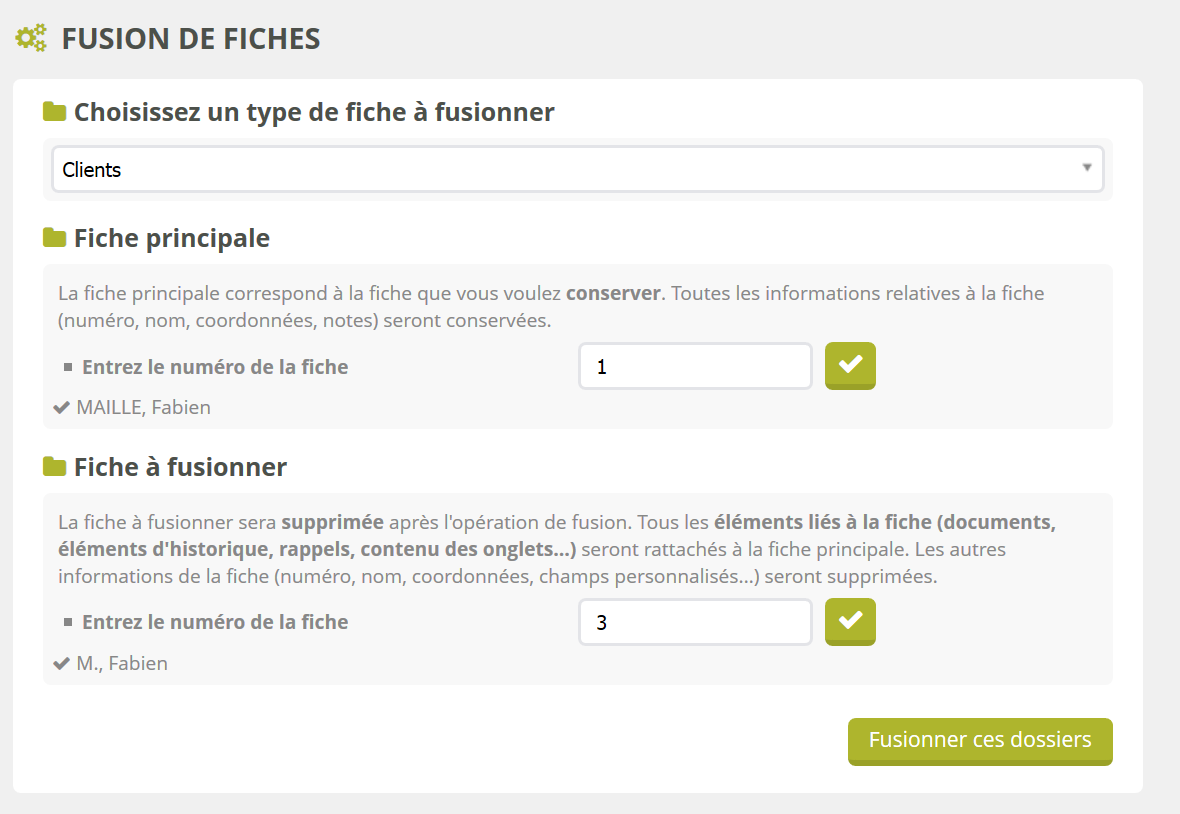Click the "M., Fabien" record name
The width and height of the screenshot is (1180, 814).
pos(122,663)
